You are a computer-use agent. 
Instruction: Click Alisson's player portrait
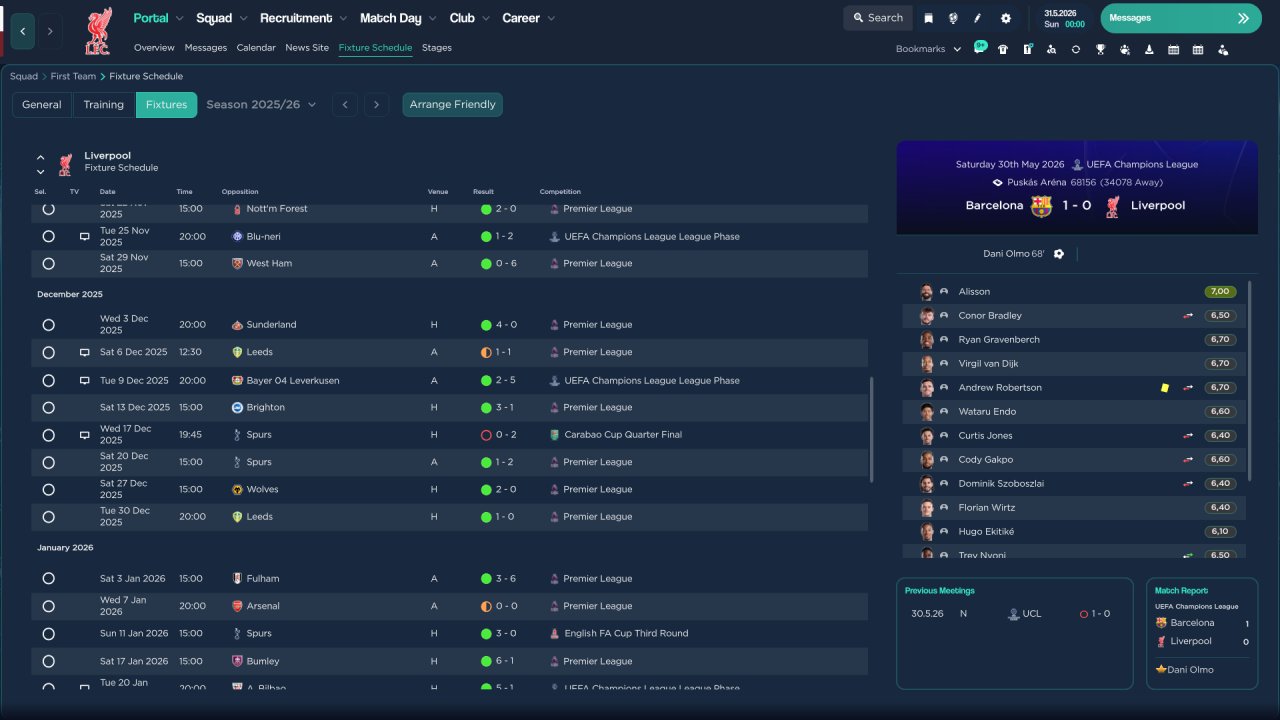[927, 292]
